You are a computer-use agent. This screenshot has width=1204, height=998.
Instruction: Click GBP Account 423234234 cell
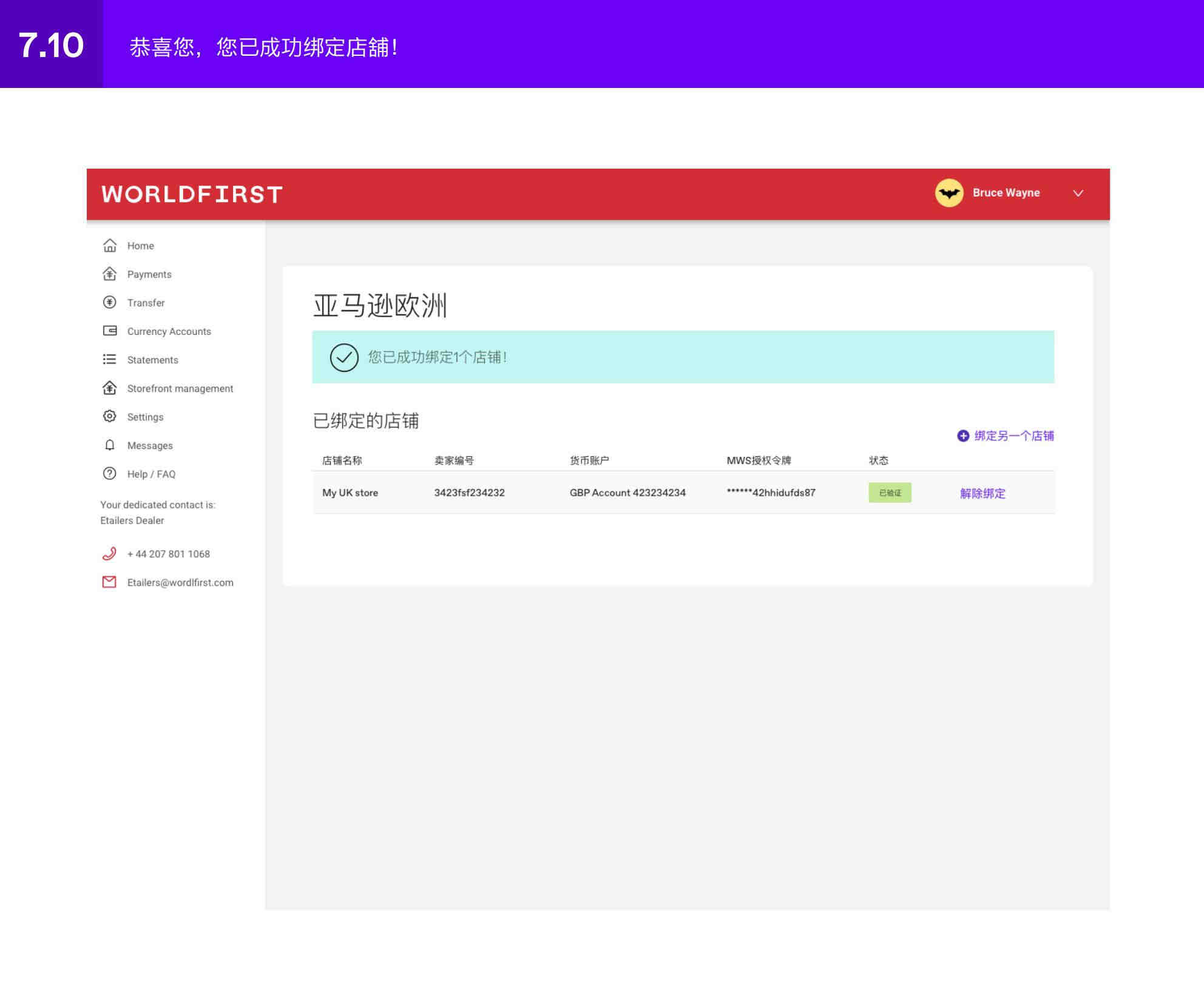tap(627, 493)
